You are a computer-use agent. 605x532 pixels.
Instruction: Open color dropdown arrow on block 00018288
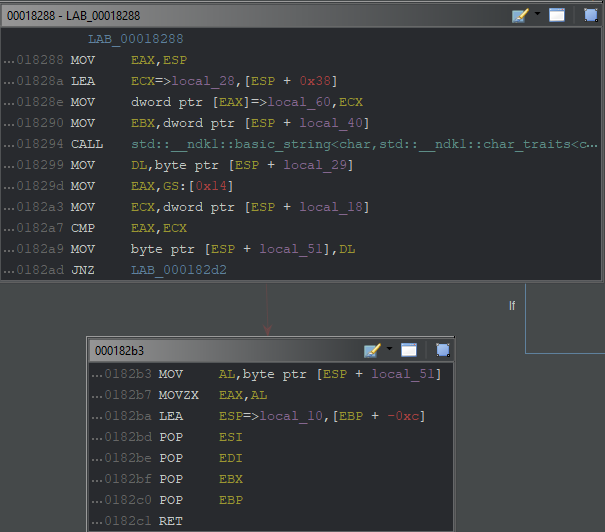(x=537, y=15)
